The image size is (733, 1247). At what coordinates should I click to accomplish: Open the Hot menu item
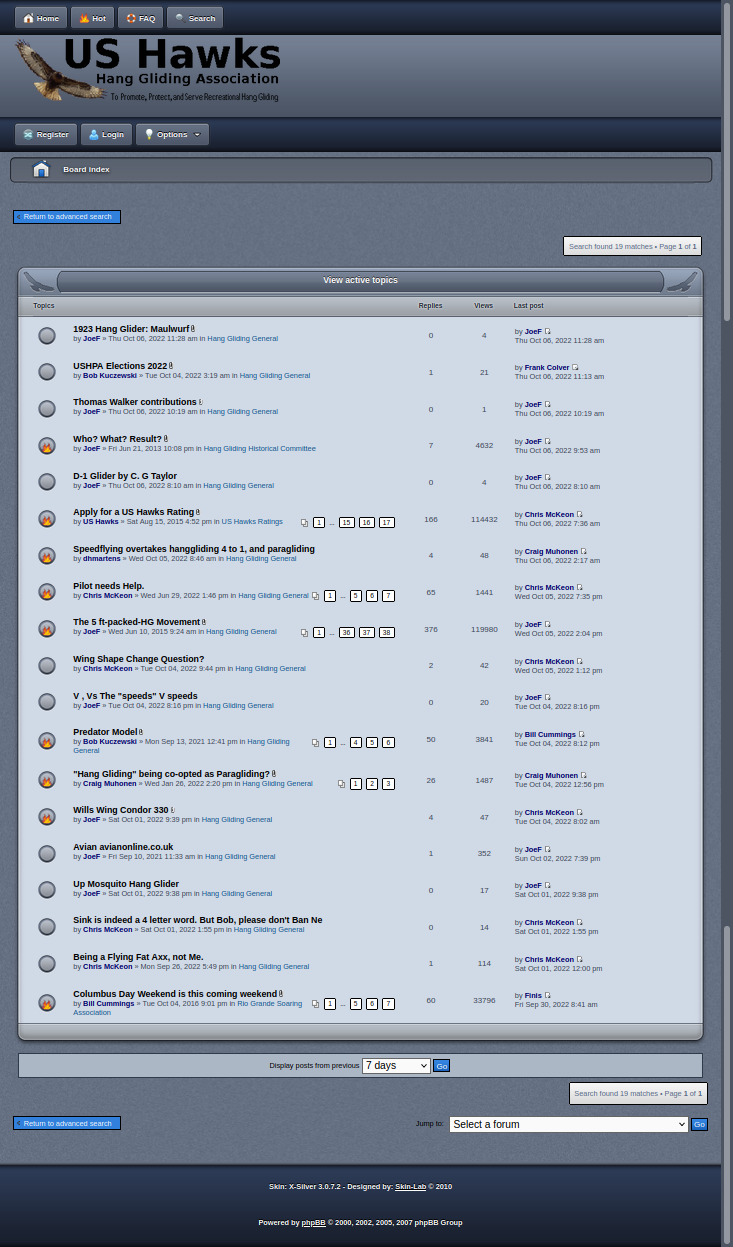[x=92, y=18]
